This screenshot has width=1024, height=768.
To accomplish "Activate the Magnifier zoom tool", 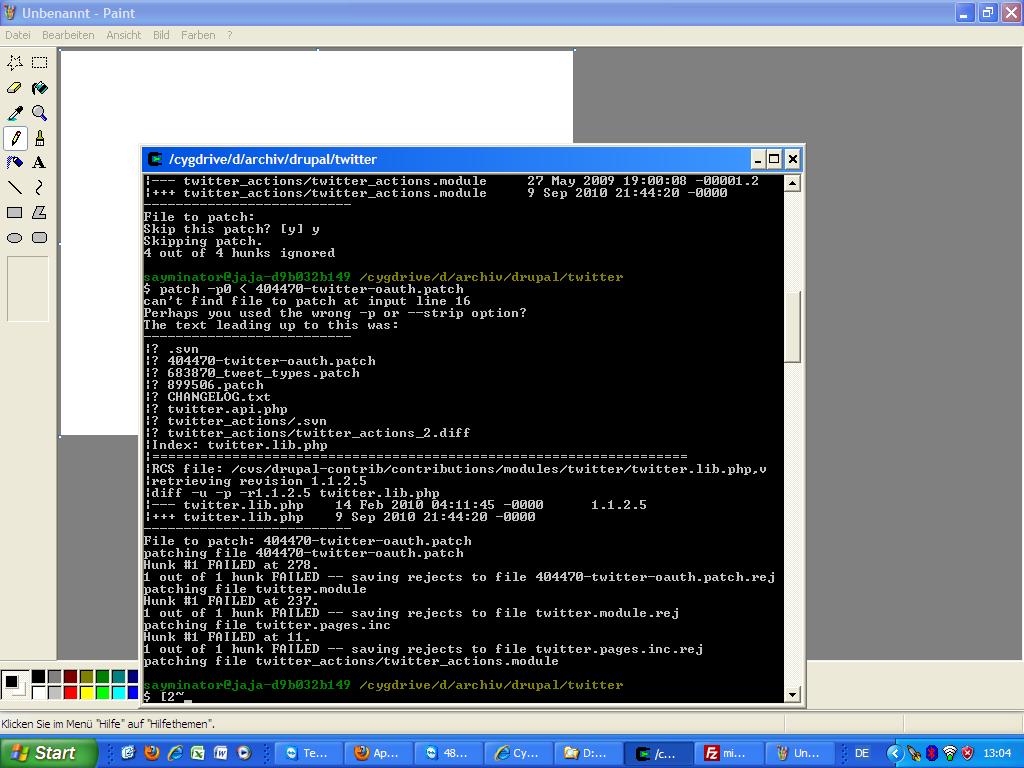I will coord(39,113).
